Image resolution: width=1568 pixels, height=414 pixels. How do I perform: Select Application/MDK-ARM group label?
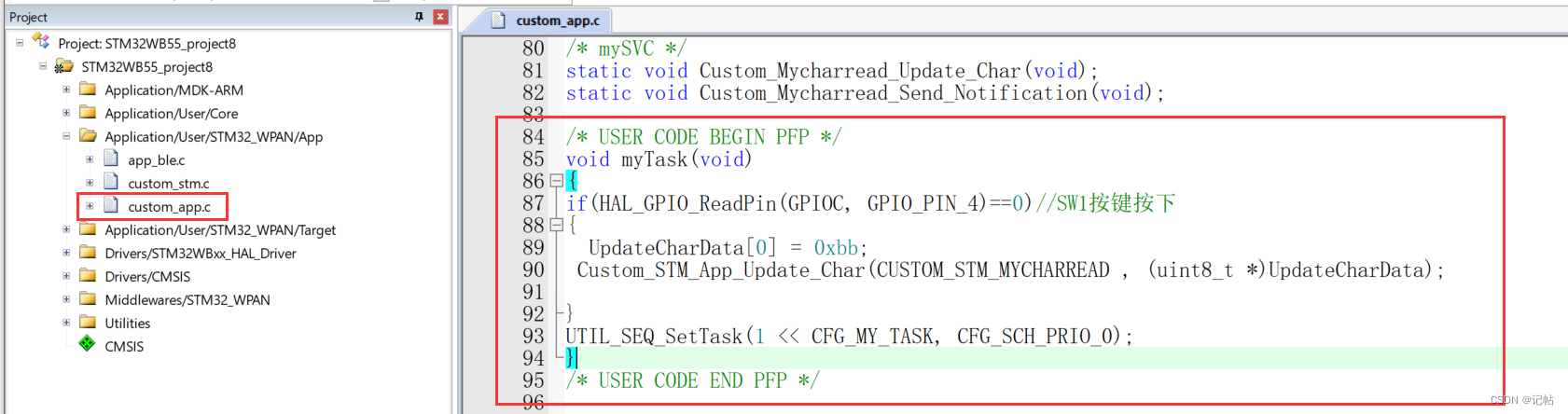[x=173, y=90]
